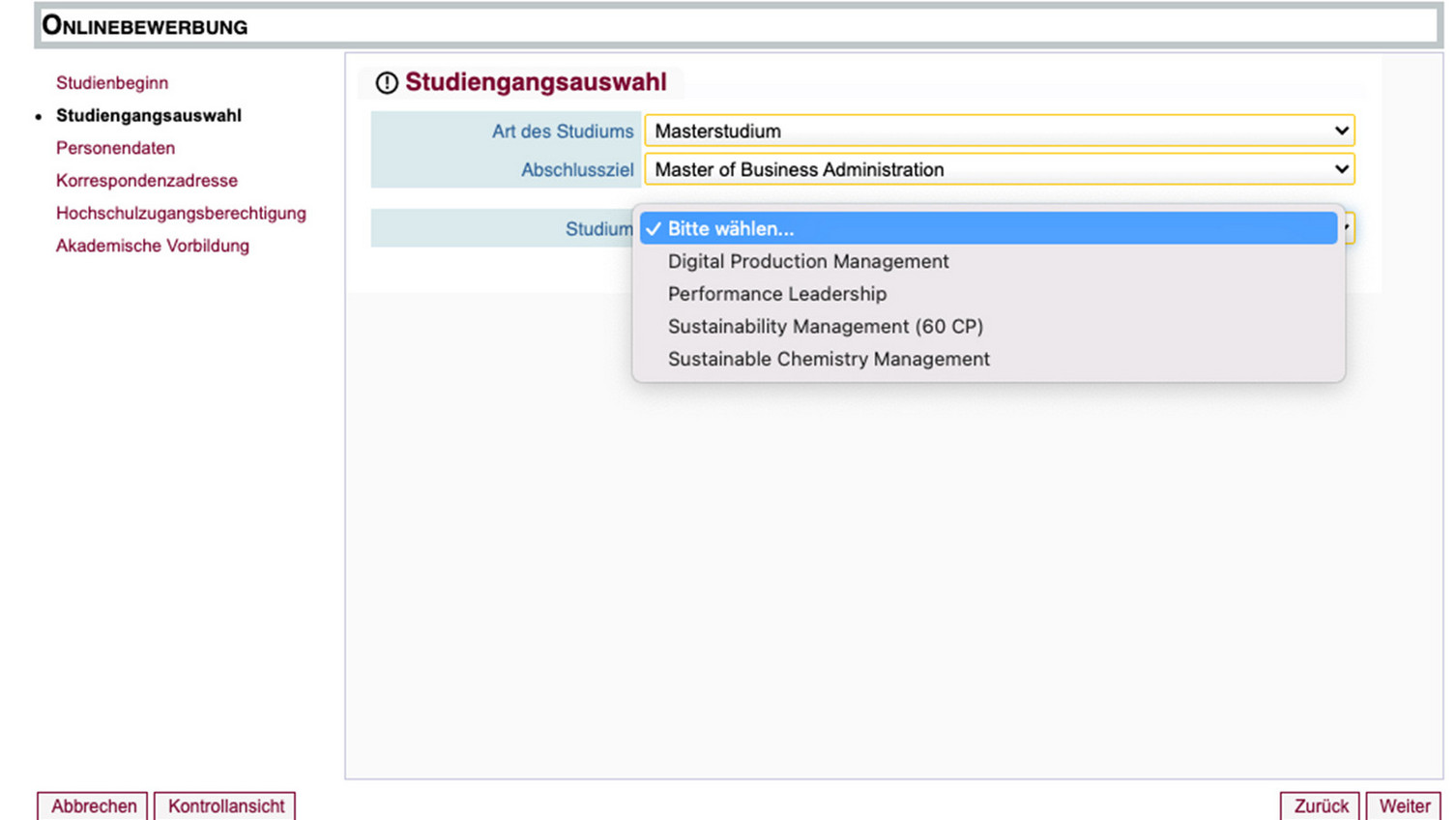
Task: Open the Art des Studiums dropdown
Action: click(998, 131)
